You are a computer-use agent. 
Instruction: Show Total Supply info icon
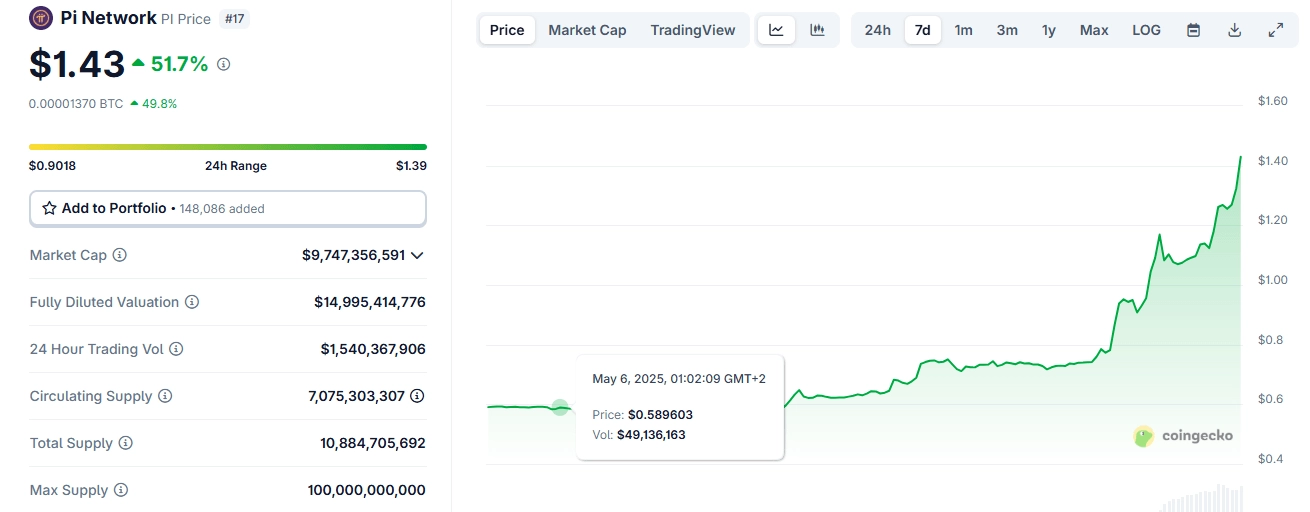pyautogui.click(x=126, y=443)
